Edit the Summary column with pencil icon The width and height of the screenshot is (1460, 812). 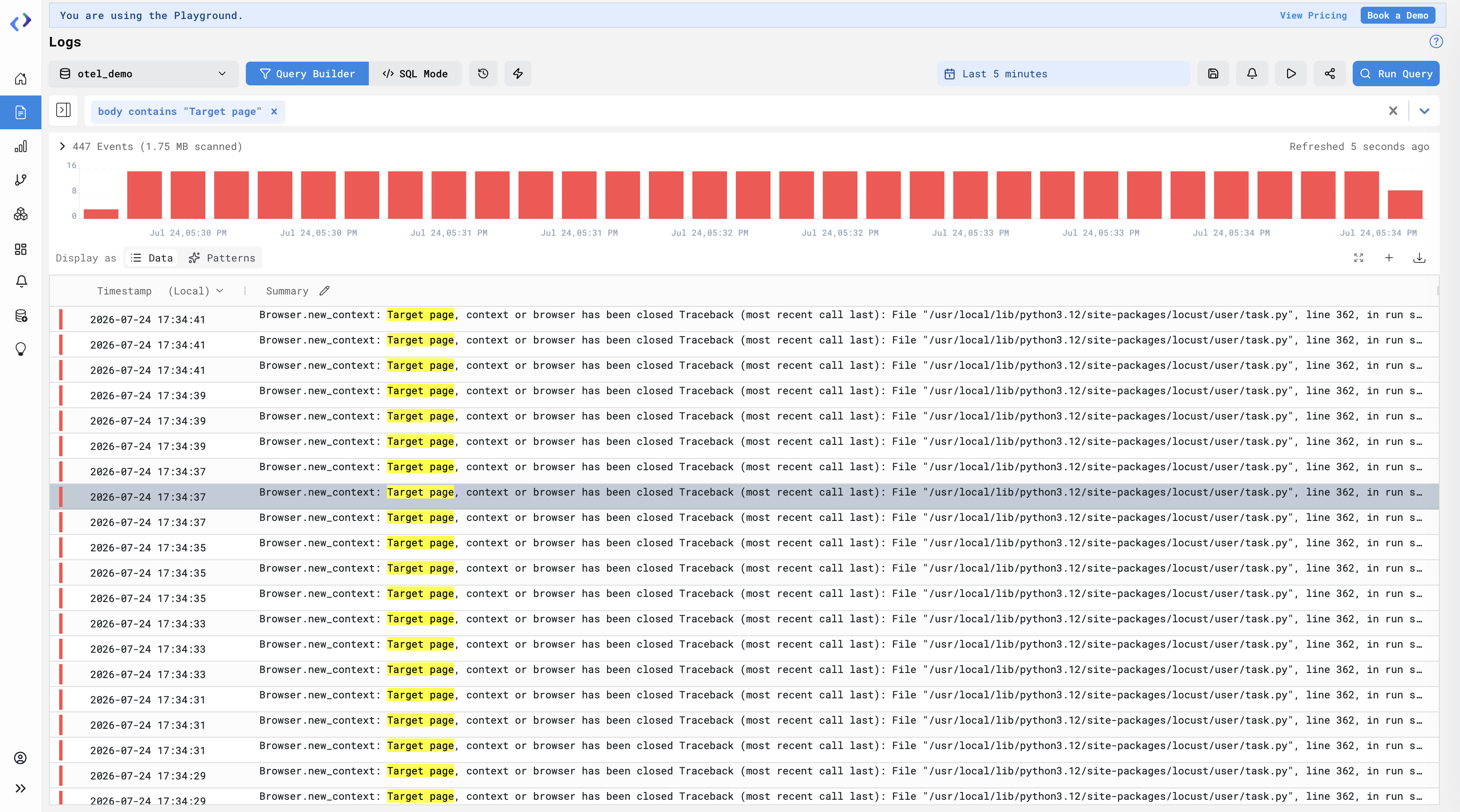pos(324,291)
